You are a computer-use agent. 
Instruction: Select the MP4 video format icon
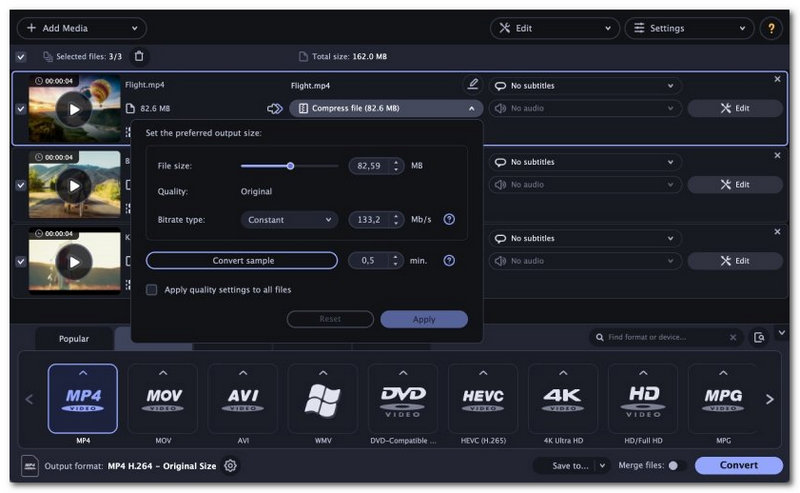pos(83,399)
